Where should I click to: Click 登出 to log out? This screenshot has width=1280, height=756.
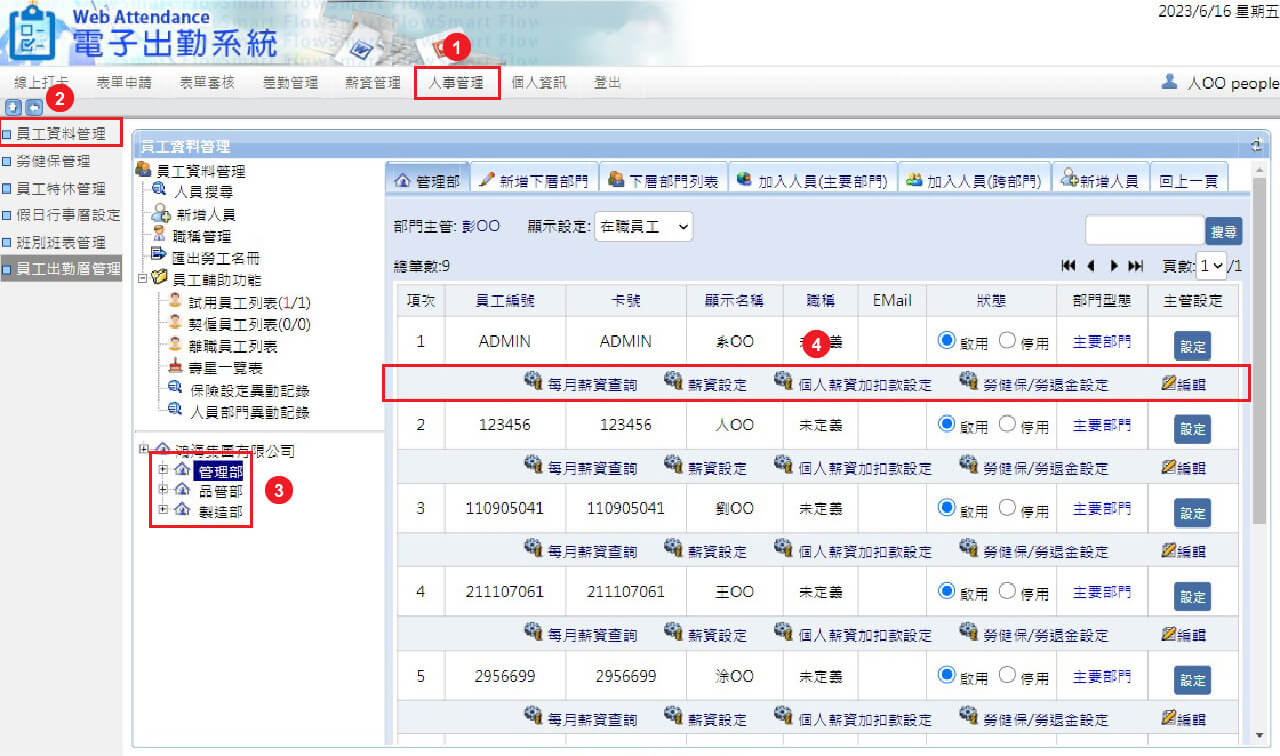pos(607,83)
